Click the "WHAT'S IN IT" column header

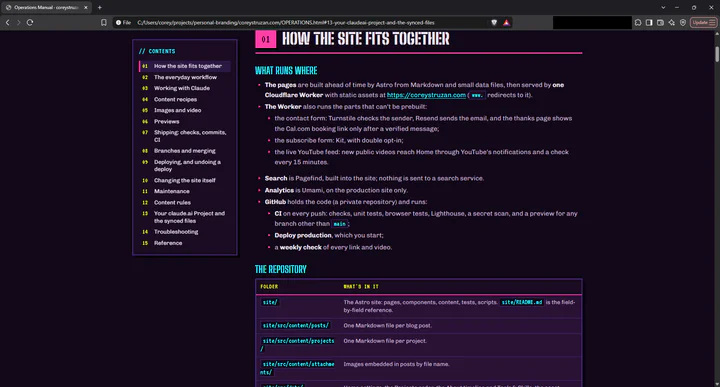361,286
